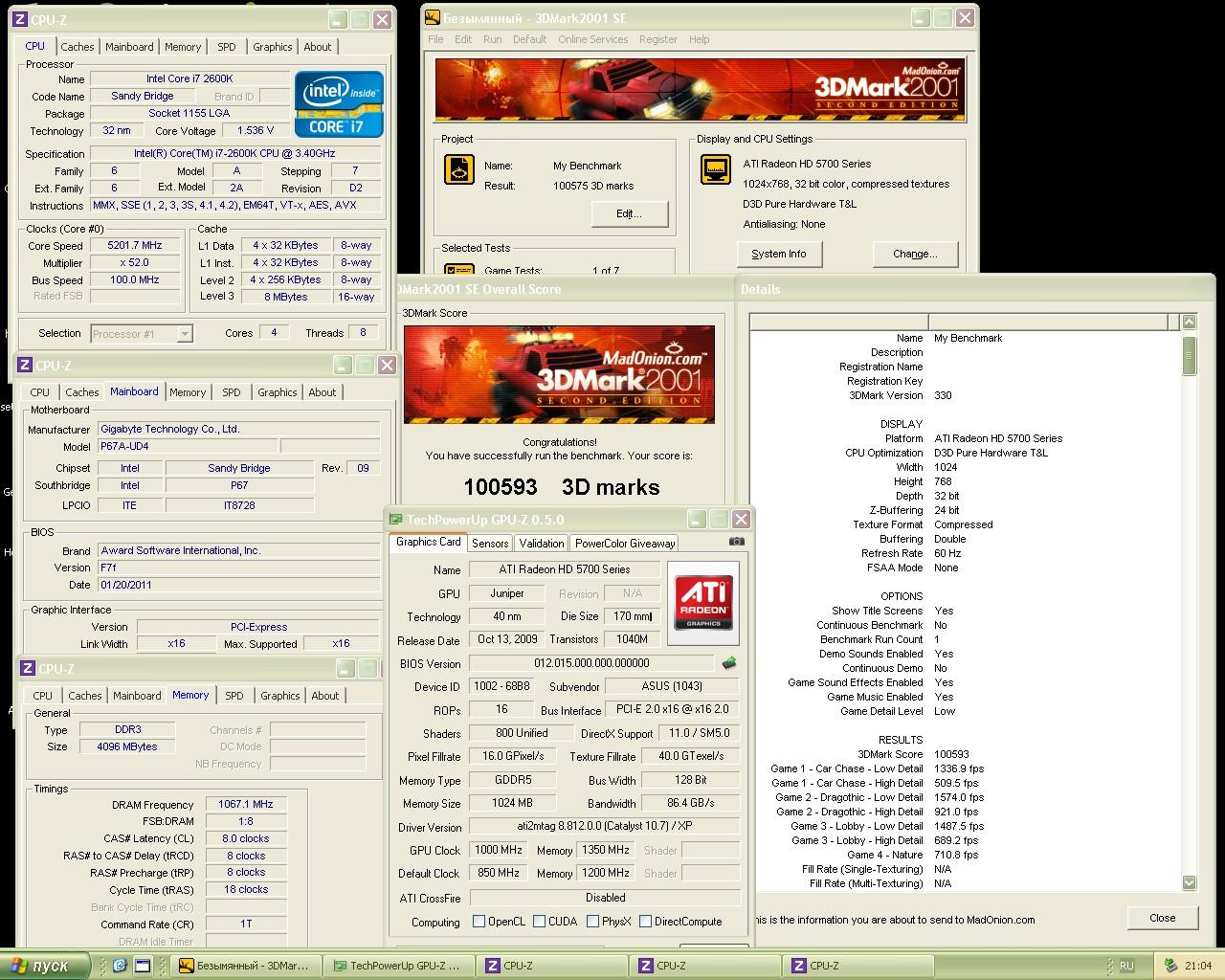This screenshot has width=1225, height=980.
Task: Open the Online Services menu in 3DMark2001
Action: coord(592,39)
